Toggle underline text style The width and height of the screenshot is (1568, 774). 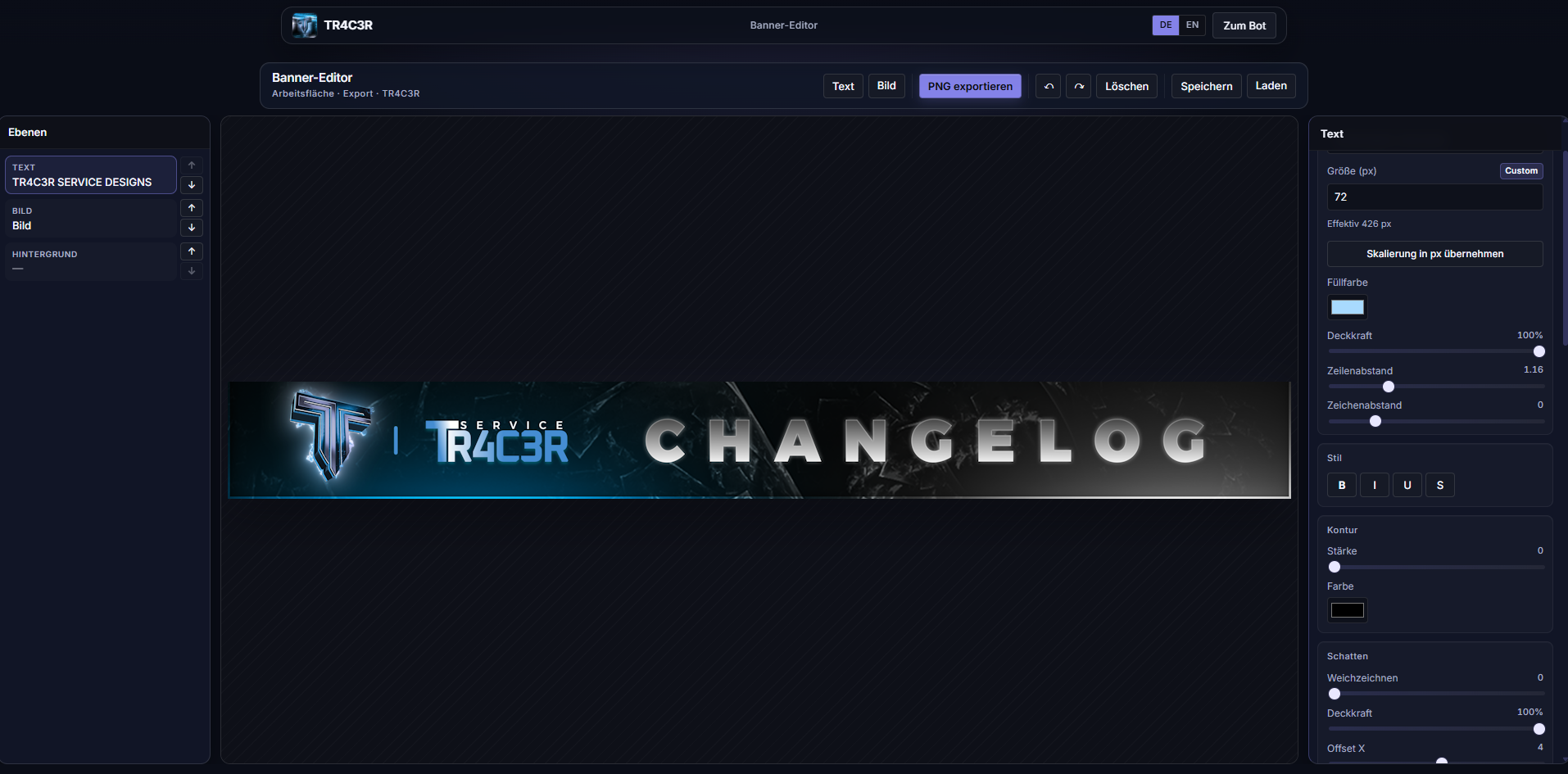[1407, 485]
